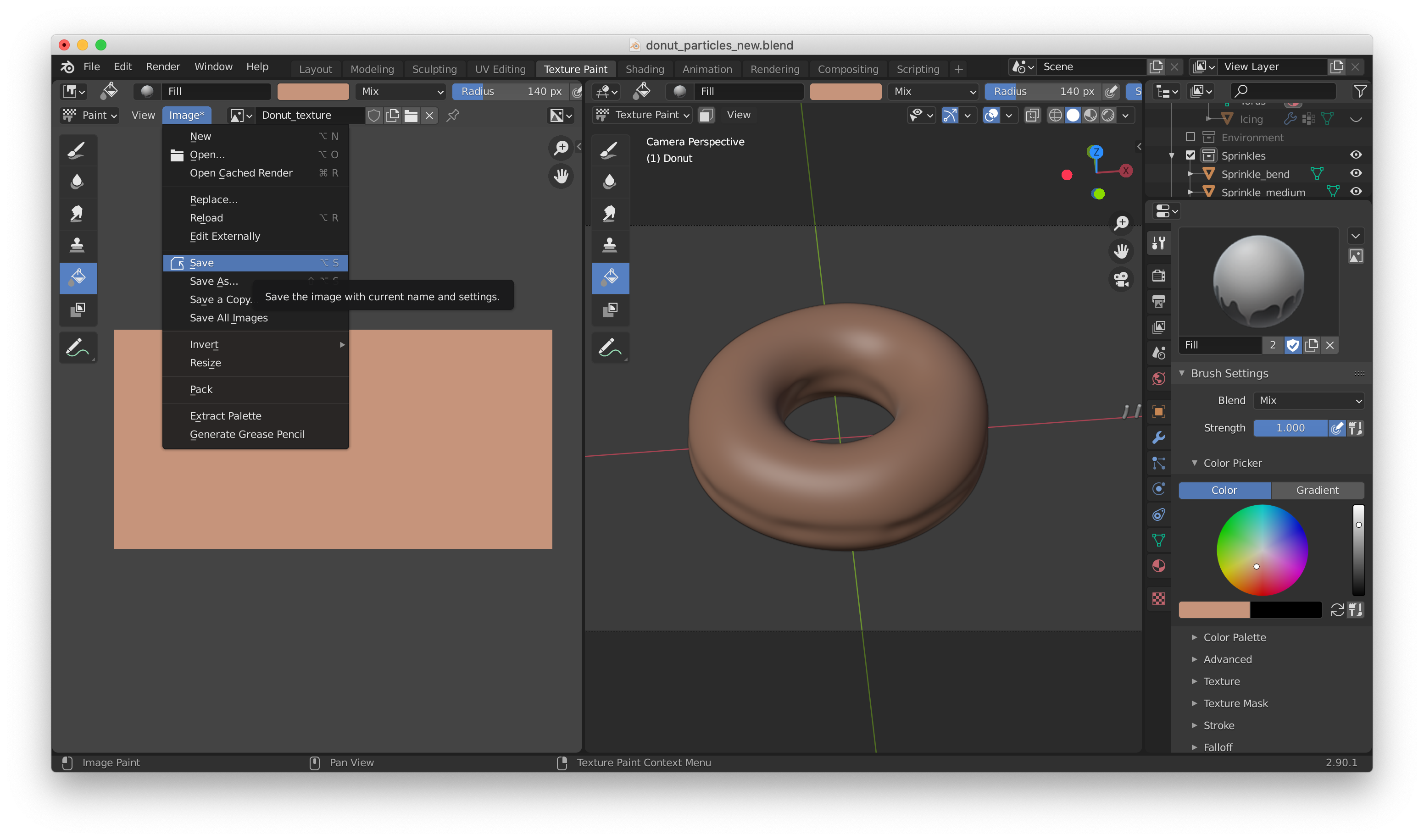Click the image editor pan hand icon
The image size is (1424, 840).
[561, 176]
